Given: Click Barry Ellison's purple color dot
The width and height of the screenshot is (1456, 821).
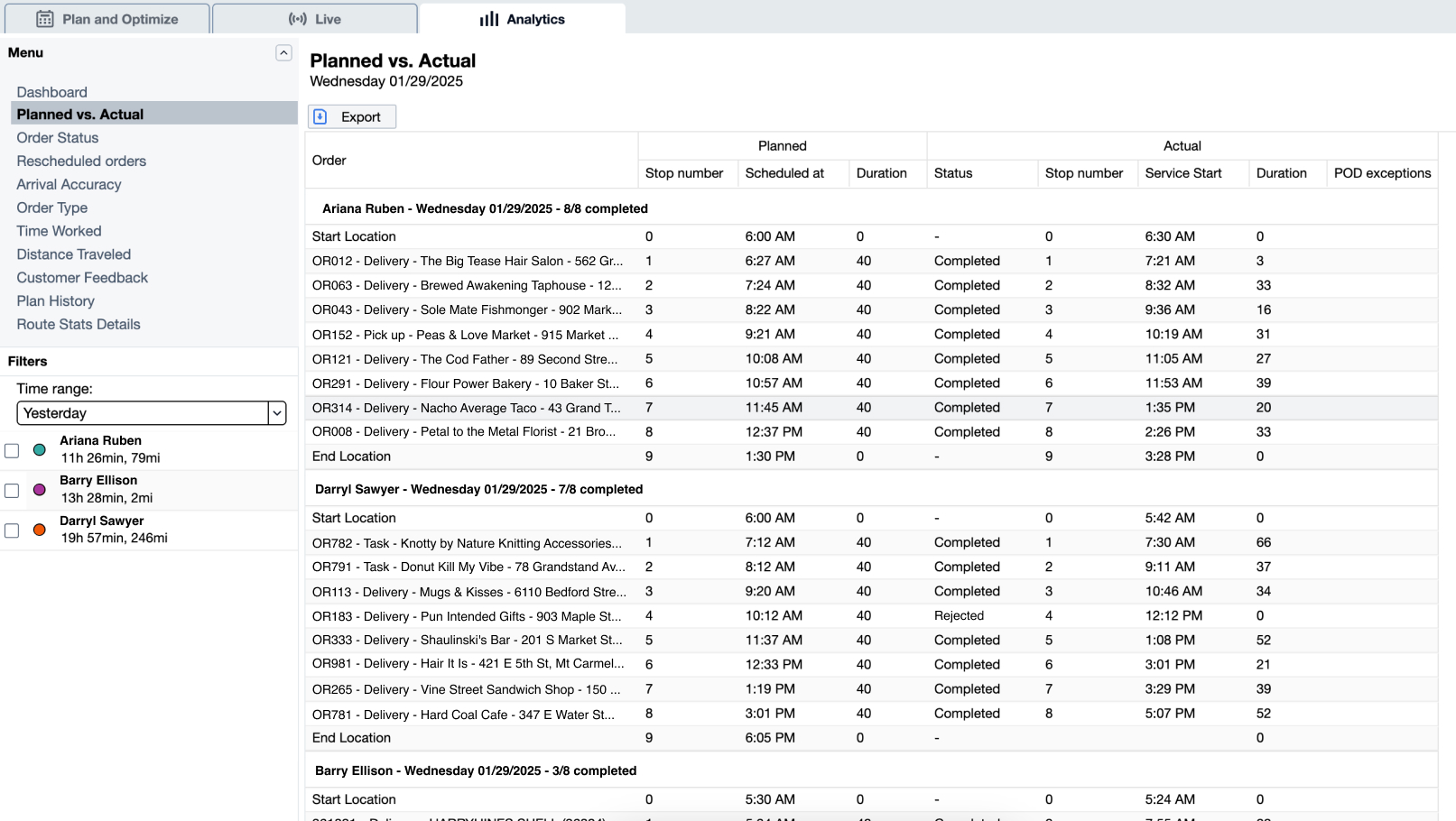Looking at the screenshot, I should coord(40,490).
